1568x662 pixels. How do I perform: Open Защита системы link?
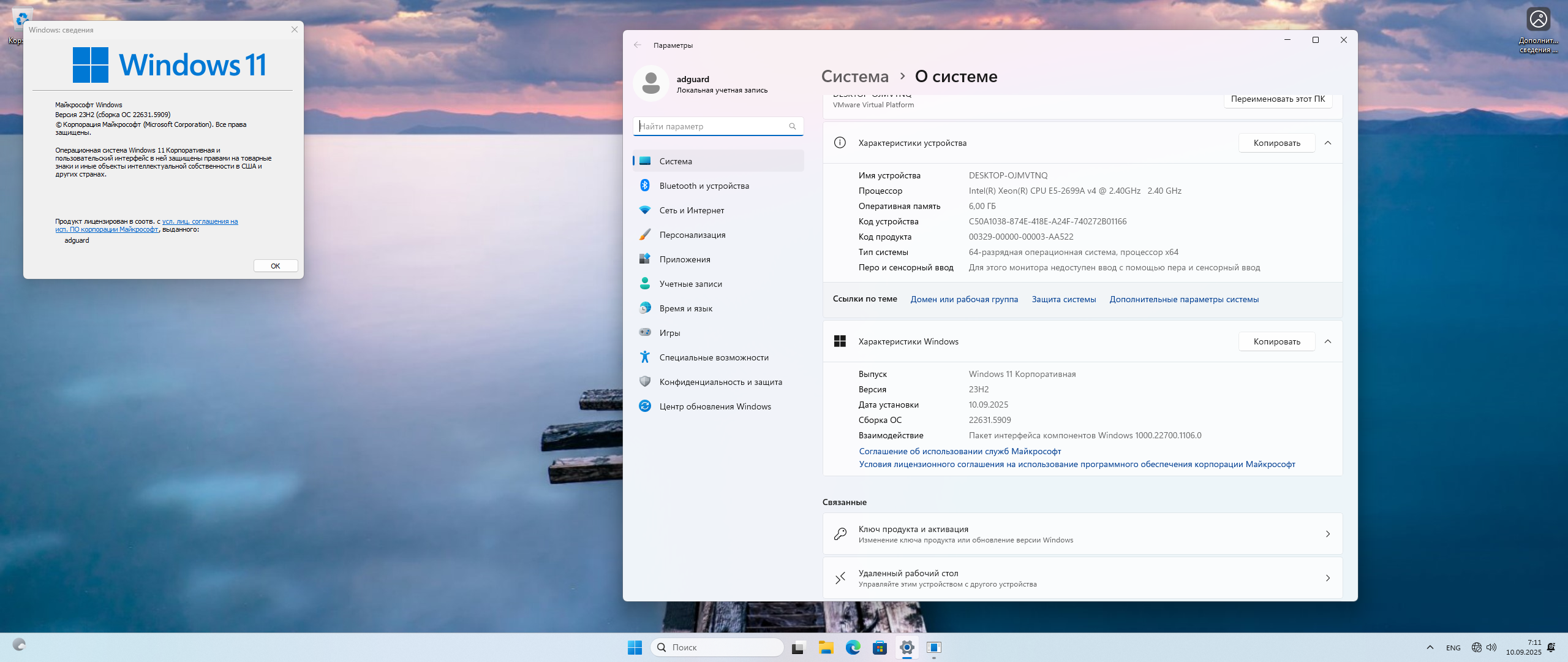pos(1064,299)
